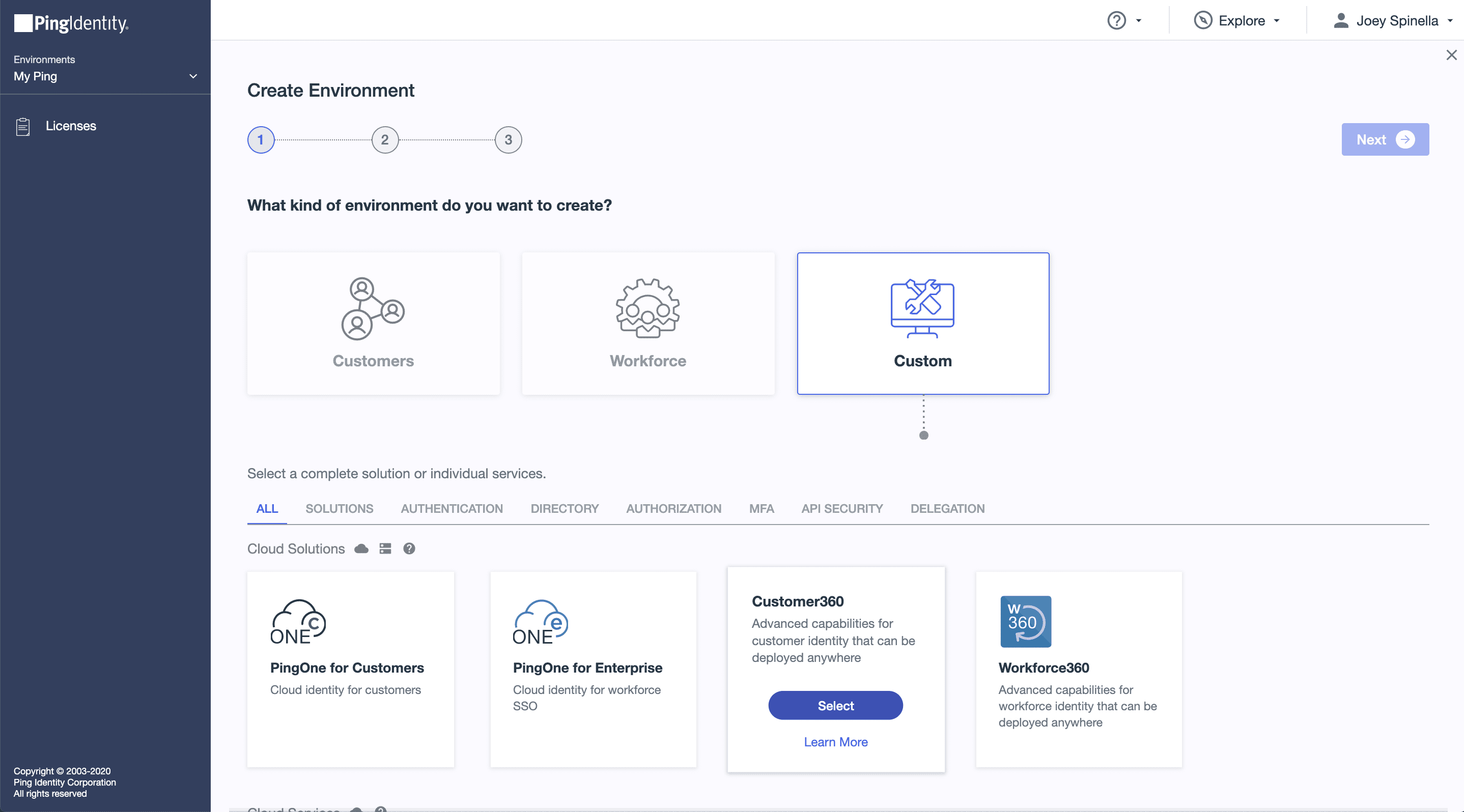Click the user profile avatar icon

[1341, 21]
